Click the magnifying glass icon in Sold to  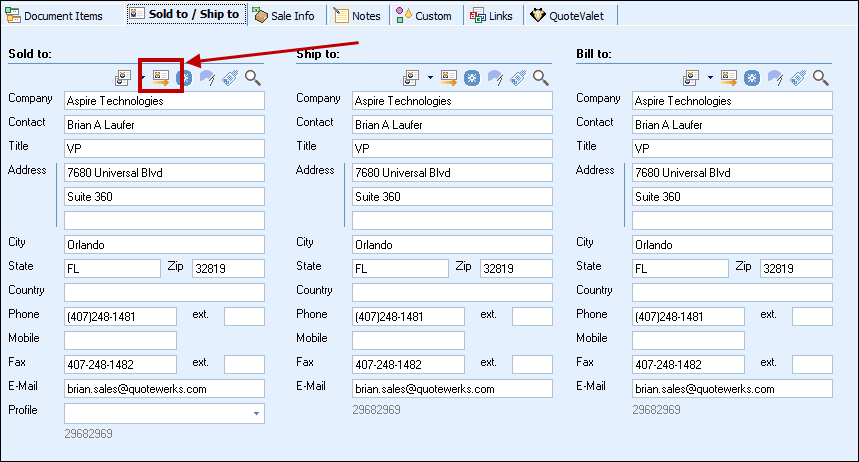point(252,77)
